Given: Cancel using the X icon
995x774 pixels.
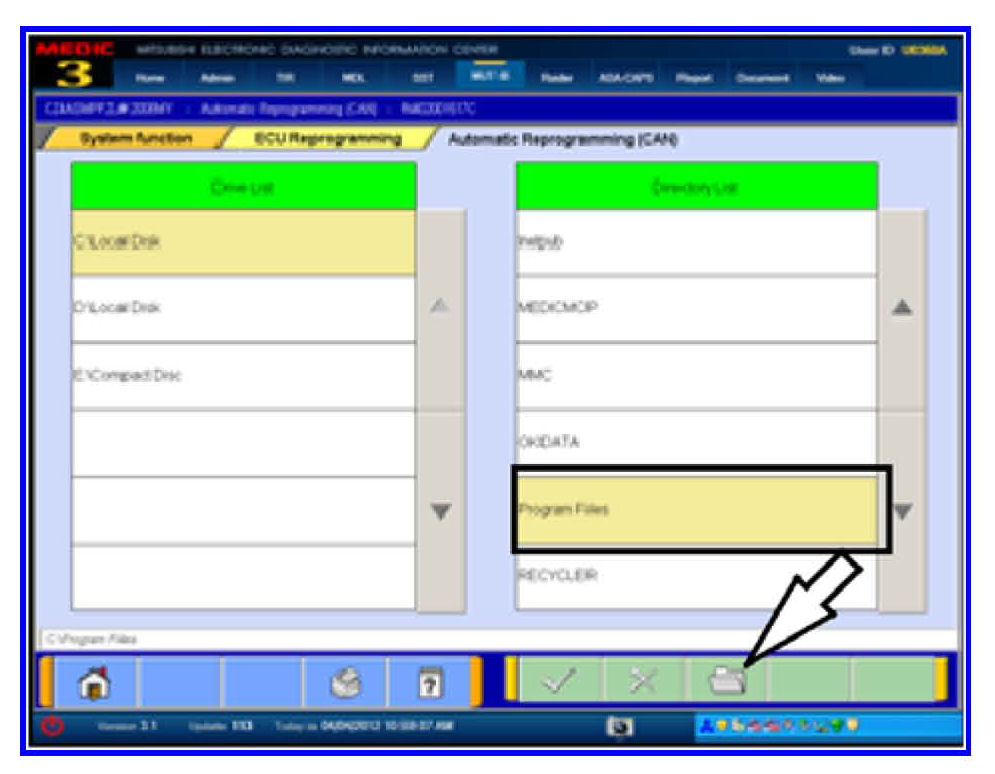Looking at the screenshot, I should click(644, 682).
